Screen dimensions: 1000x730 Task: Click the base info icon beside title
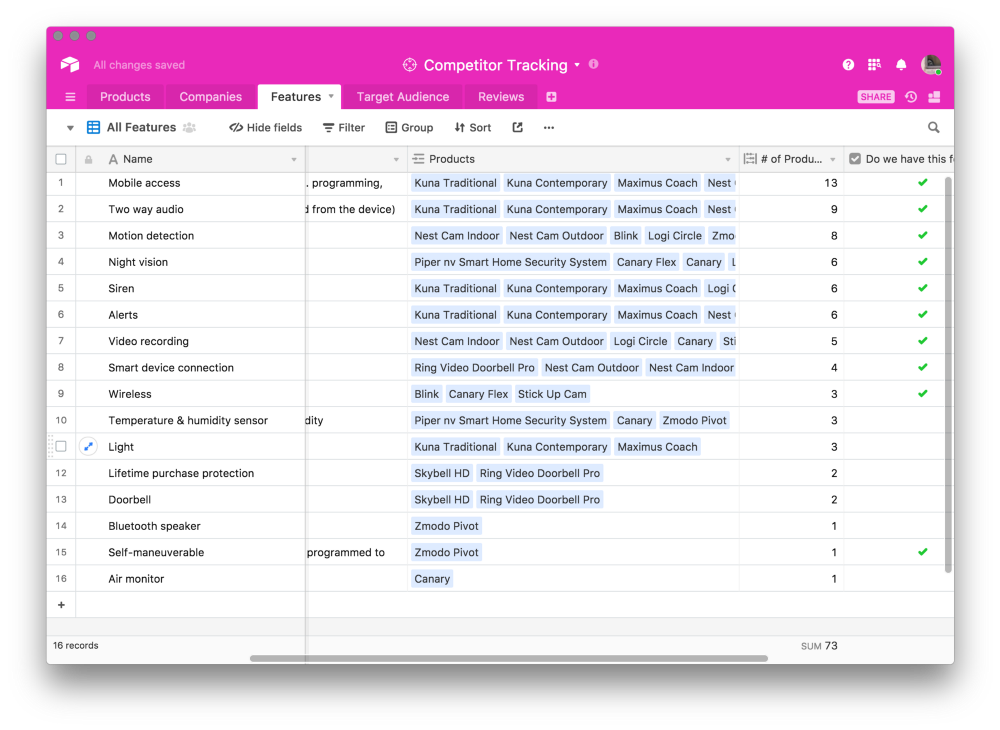point(594,64)
